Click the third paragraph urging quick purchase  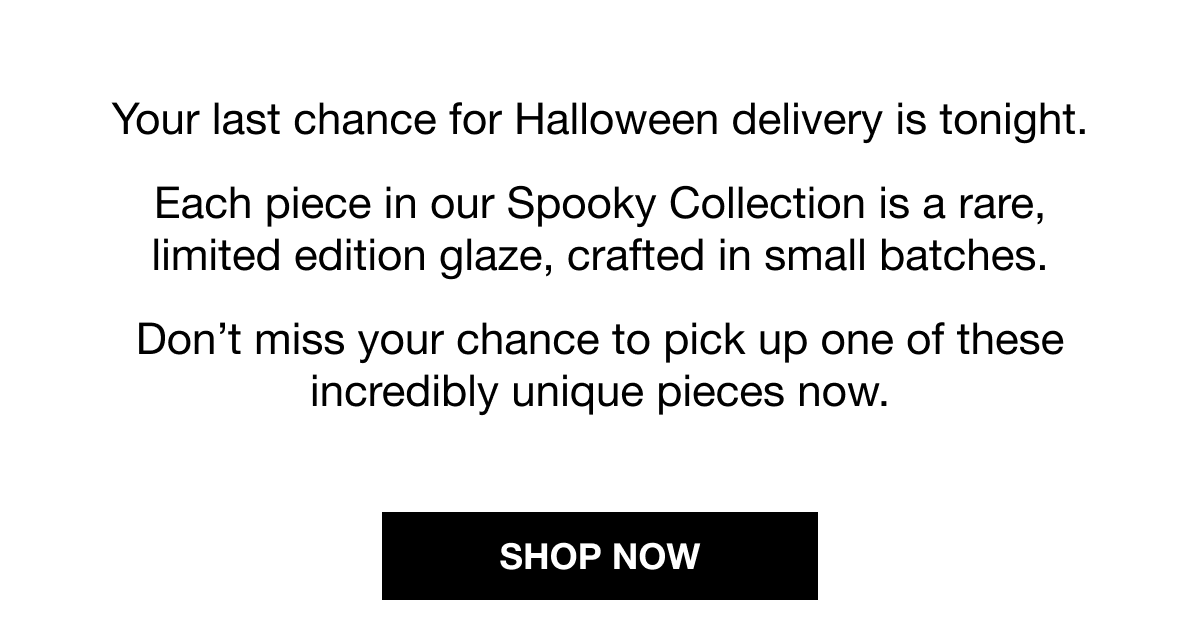pos(600,365)
